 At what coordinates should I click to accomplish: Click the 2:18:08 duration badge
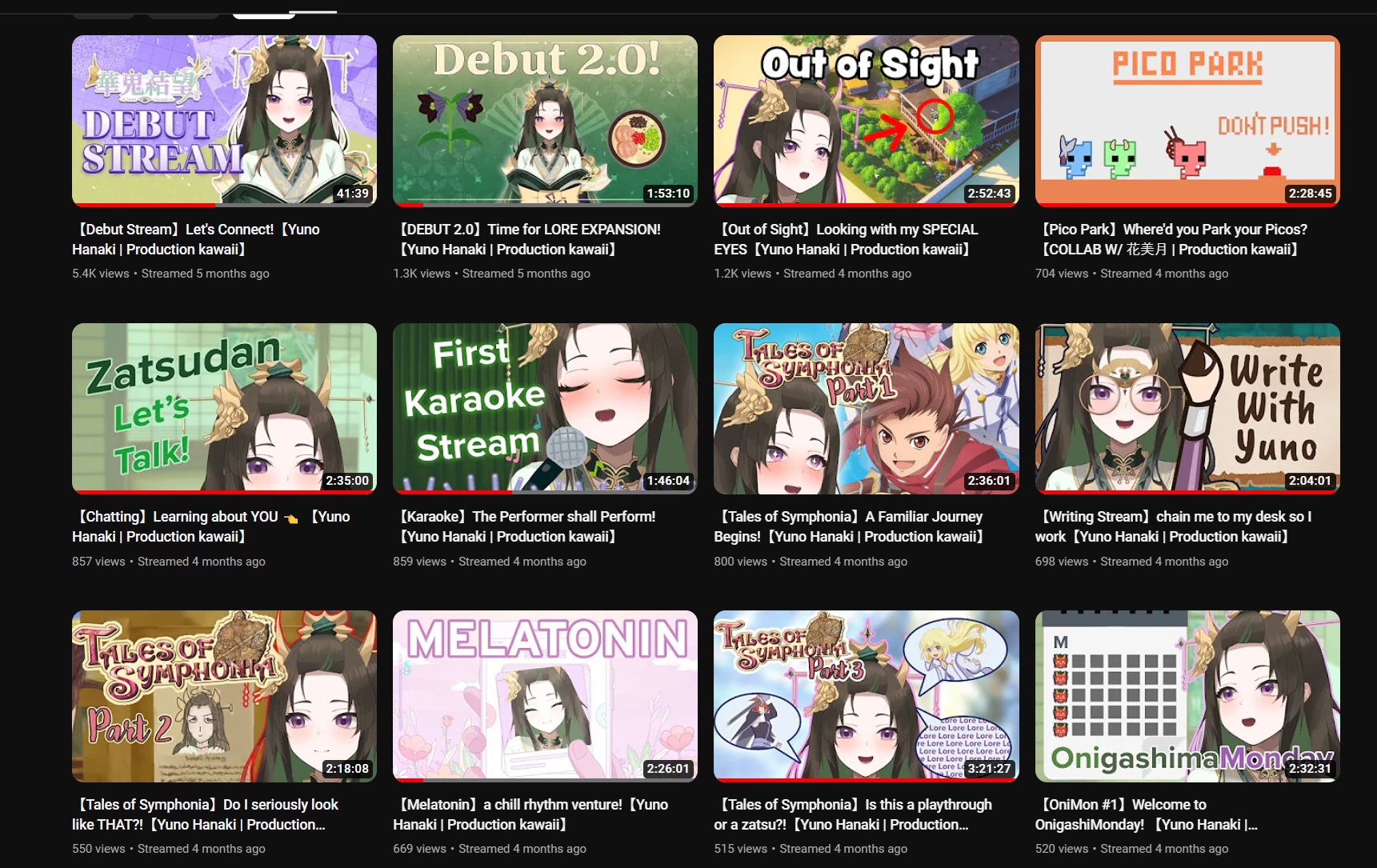[x=347, y=769]
